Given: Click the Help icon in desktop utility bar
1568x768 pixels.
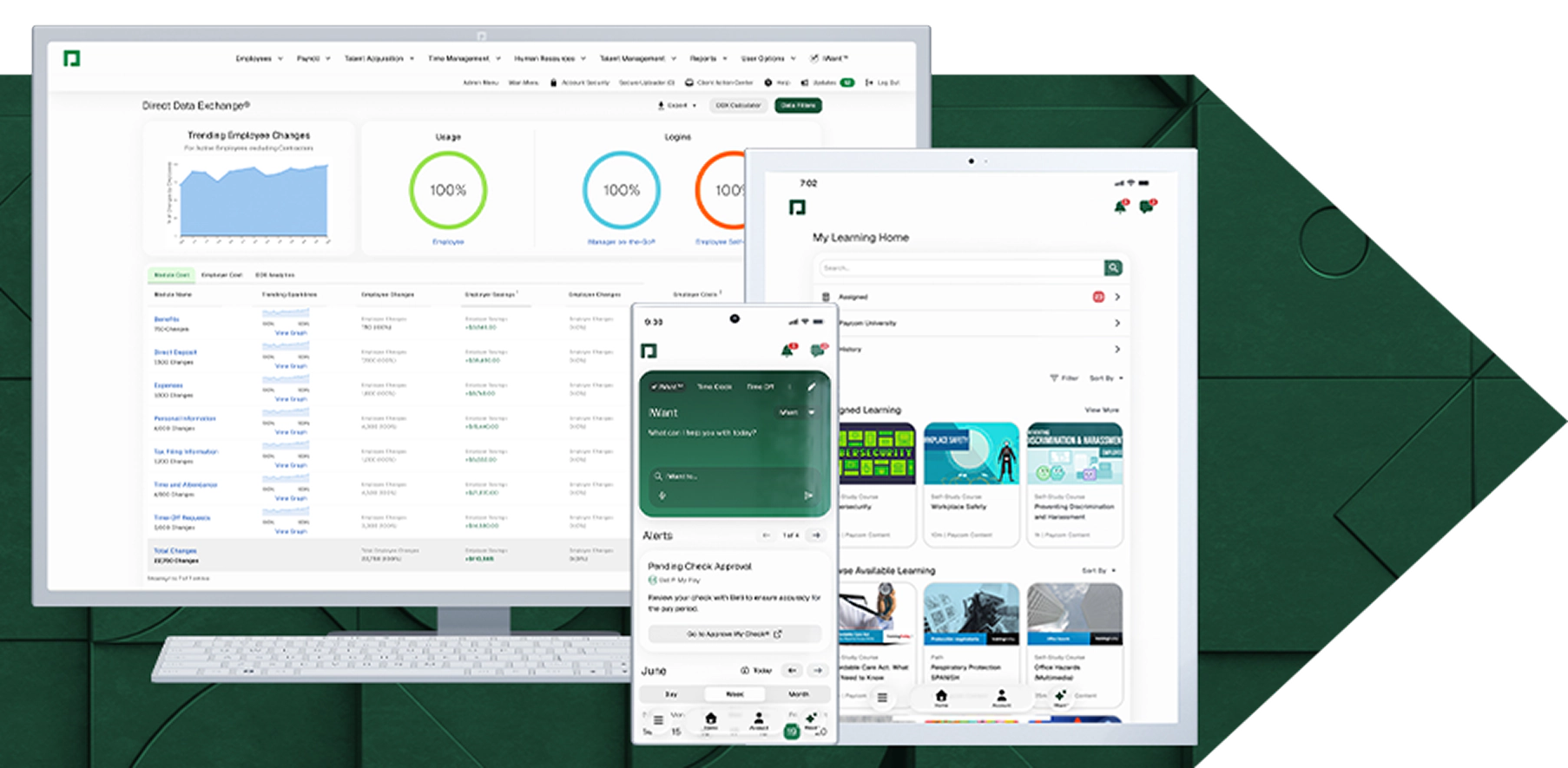Looking at the screenshot, I should (768, 82).
